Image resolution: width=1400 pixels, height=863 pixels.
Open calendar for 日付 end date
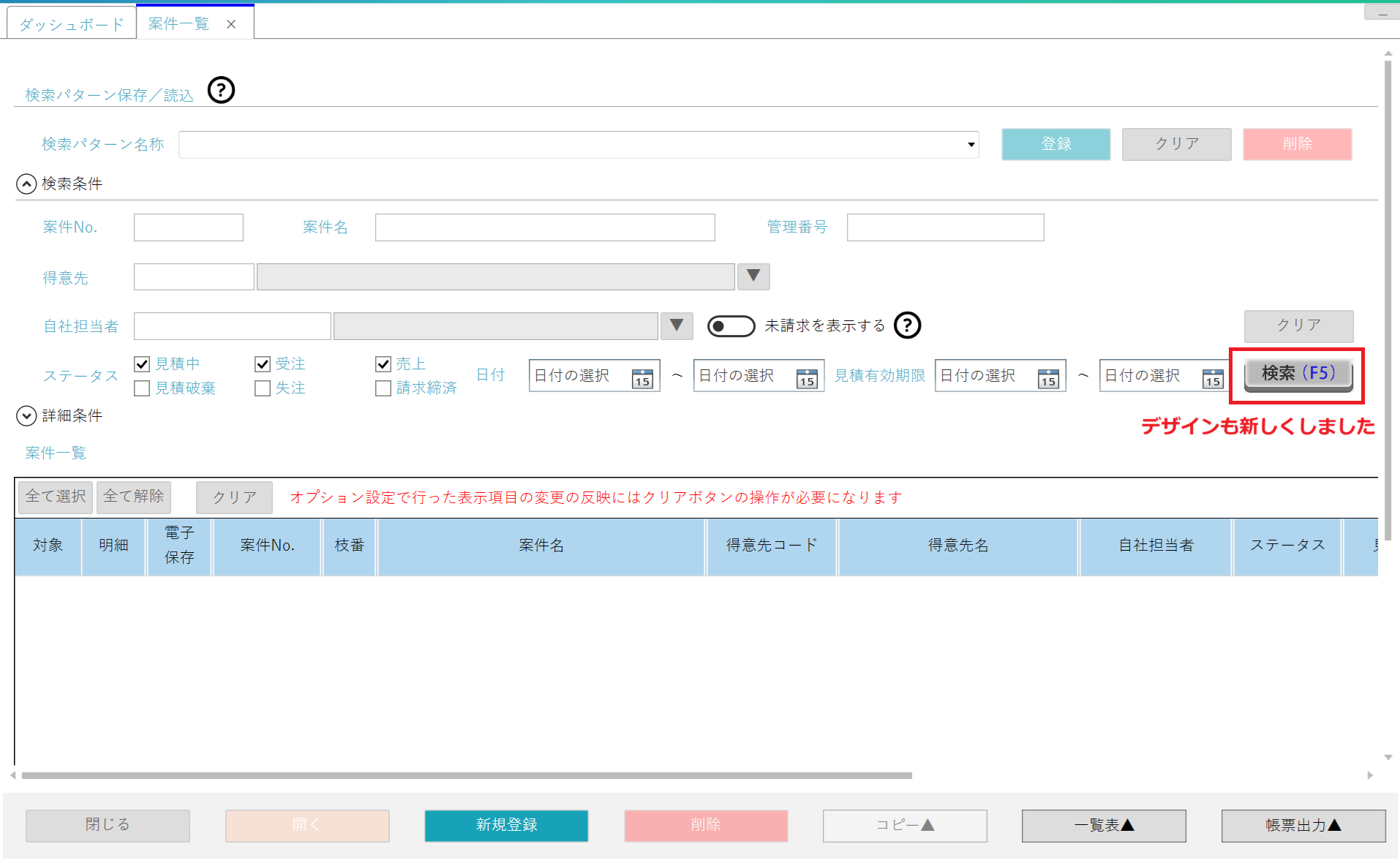tap(806, 377)
